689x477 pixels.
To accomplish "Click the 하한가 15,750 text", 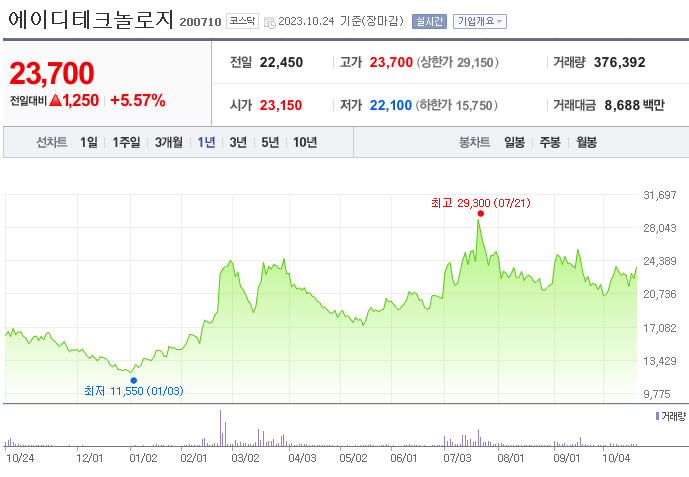I will pyautogui.click(x=457, y=105).
